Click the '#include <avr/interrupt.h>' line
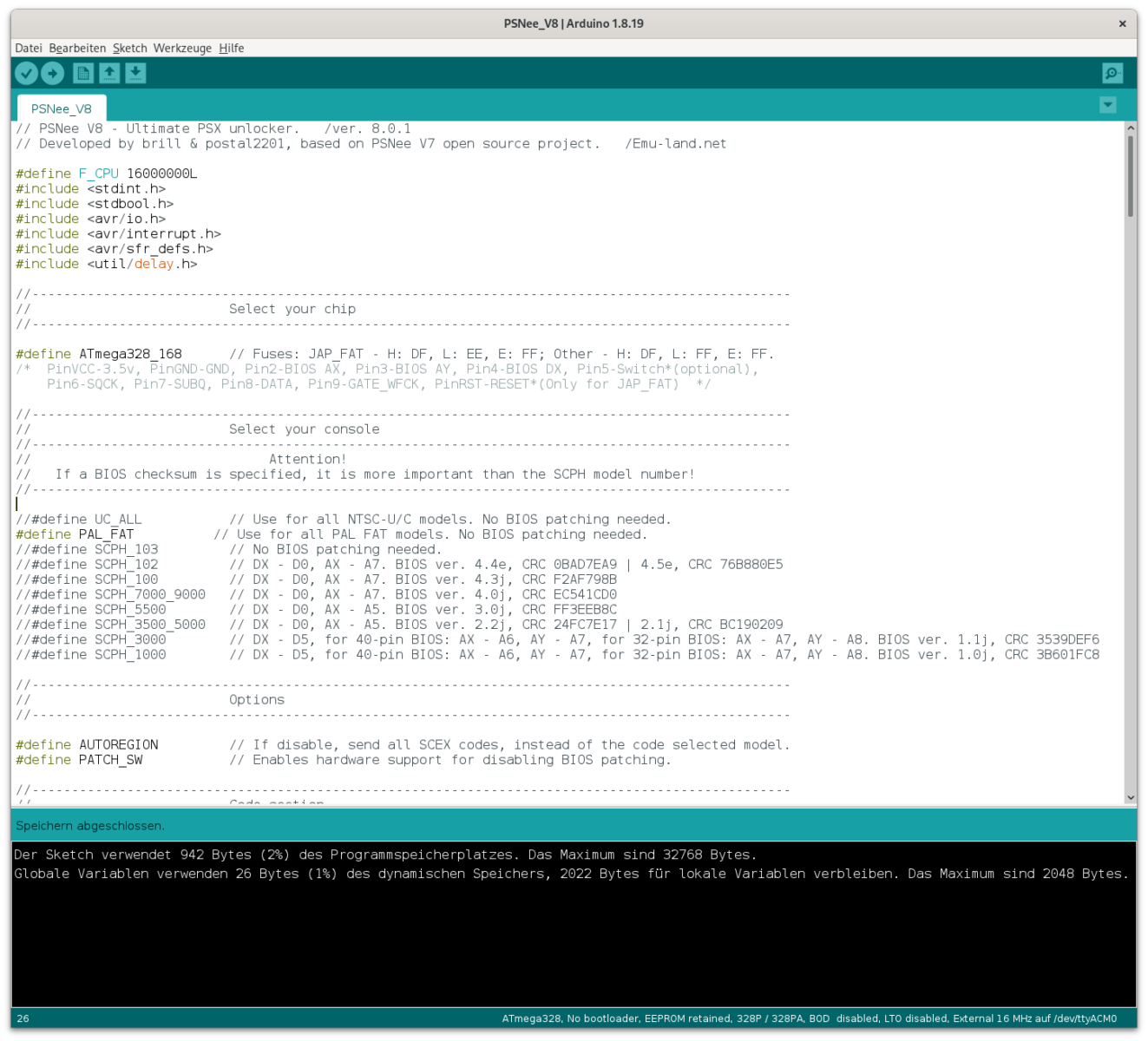Viewport: 1148px width, 1041px height. coord(118,234)
